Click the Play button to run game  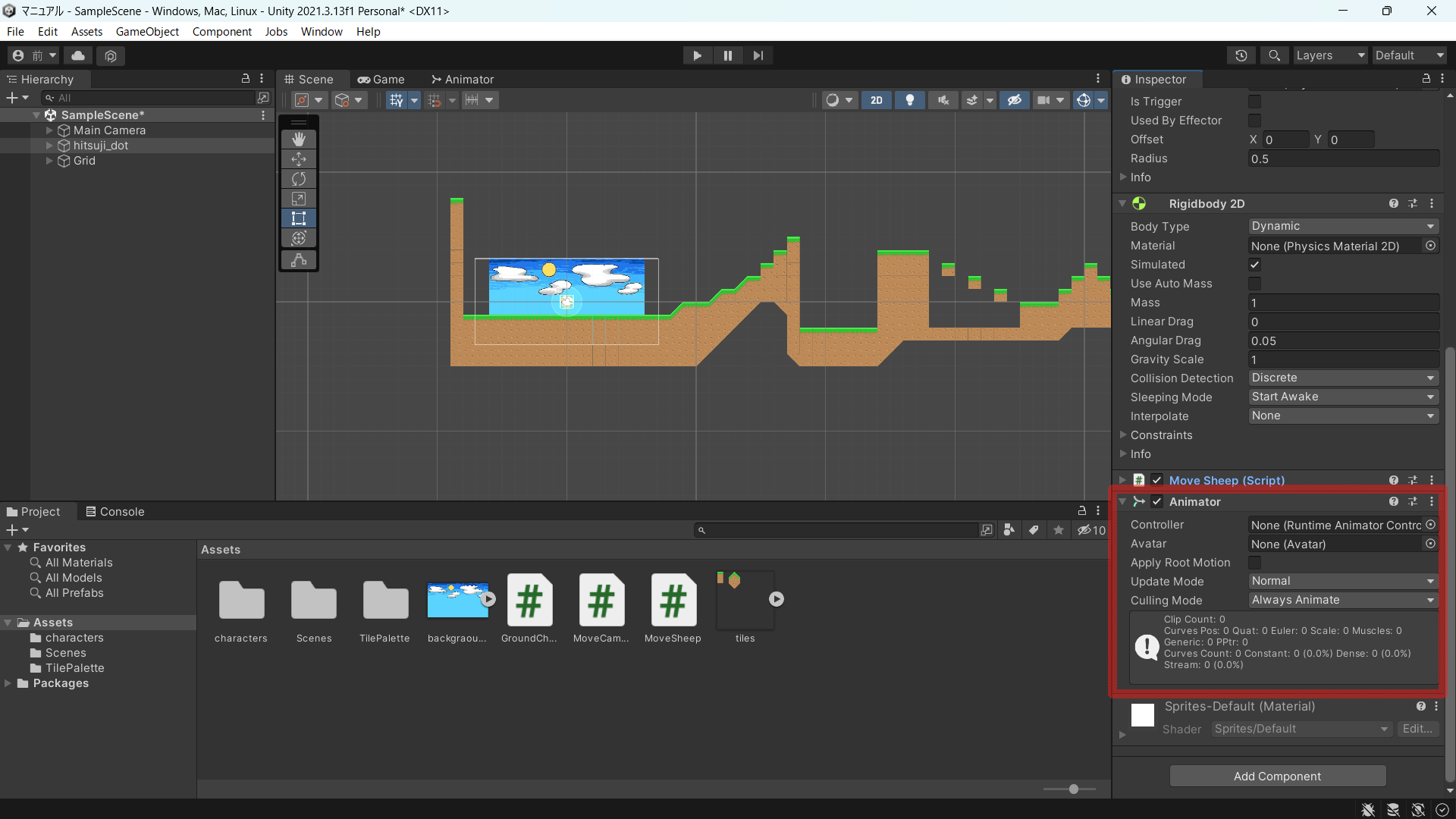coord(697,55)
